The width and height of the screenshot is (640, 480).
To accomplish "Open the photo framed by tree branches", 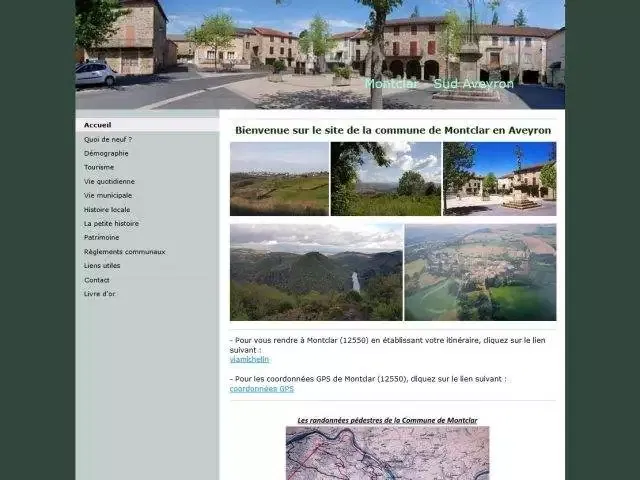I will click(386, 179).
